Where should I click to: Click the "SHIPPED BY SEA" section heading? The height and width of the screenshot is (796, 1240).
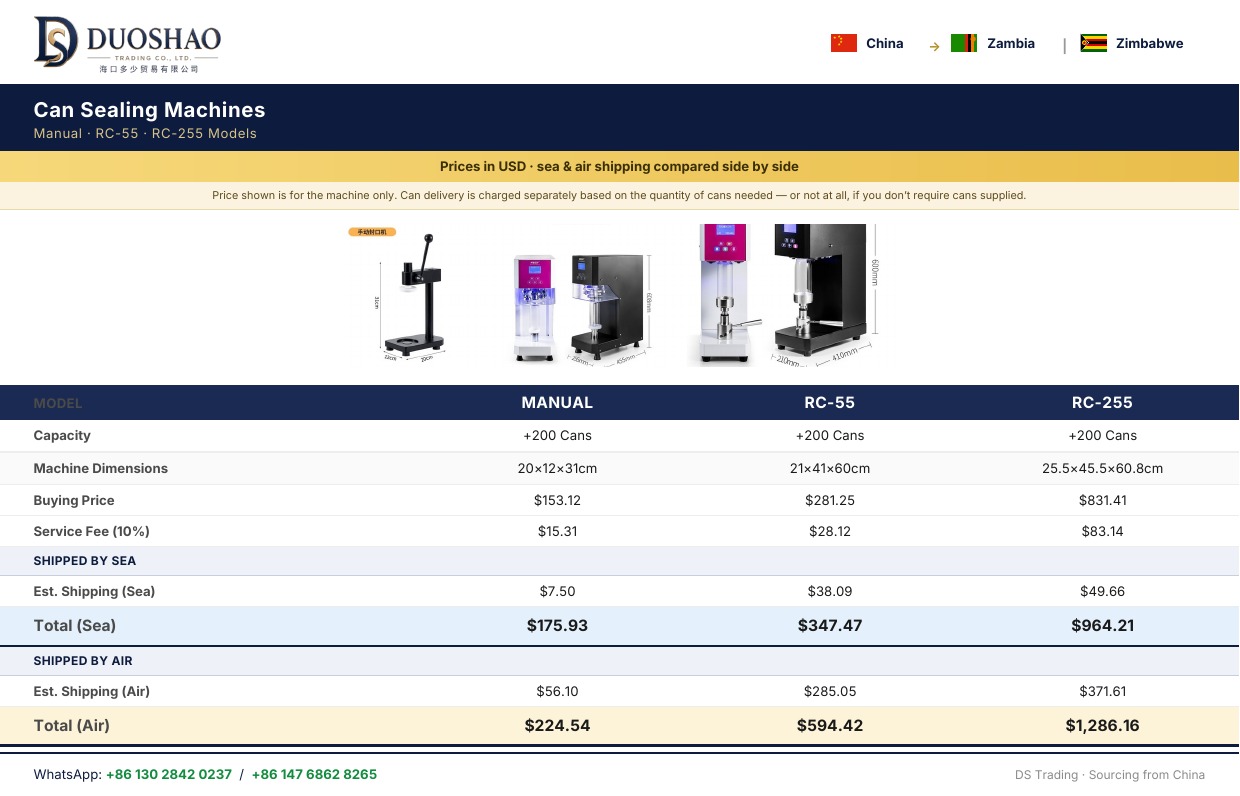(x=85, y=561)
